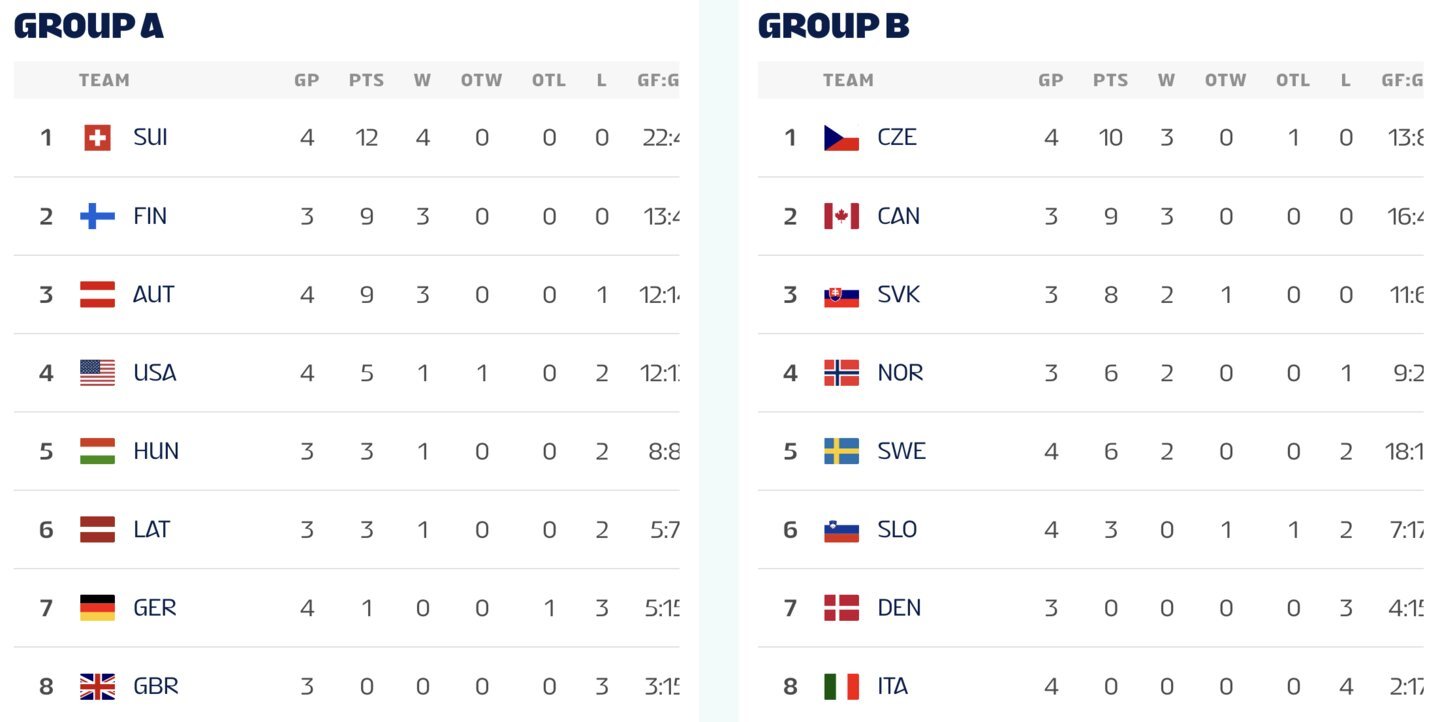Click the Sweden flag icon
The image size is (1440, 722).
841,451
